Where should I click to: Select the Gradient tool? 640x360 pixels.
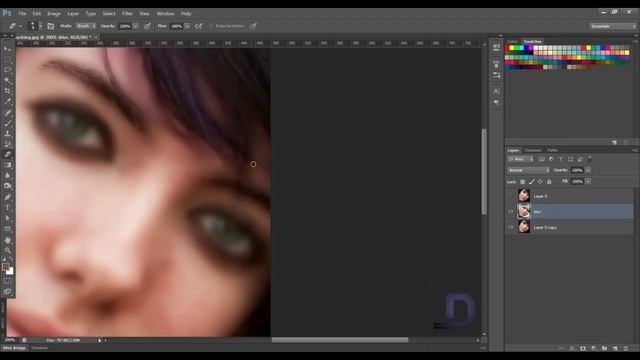click(7, 165)
